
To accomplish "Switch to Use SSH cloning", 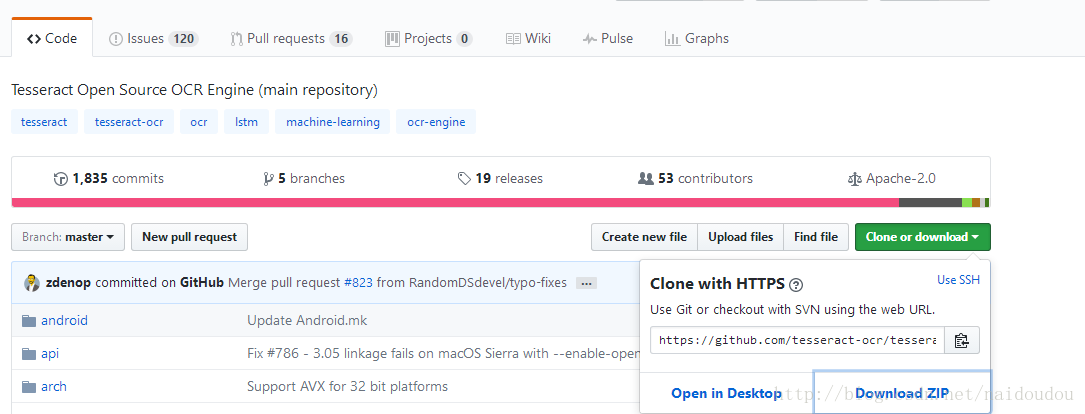I will pyautogui.click(x=958, y=280).
